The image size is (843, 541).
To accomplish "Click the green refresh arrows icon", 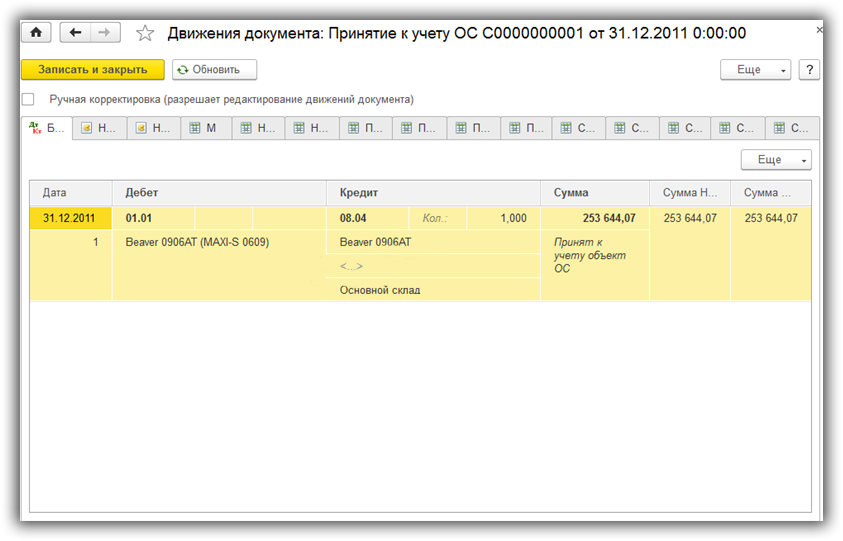I will point(183,70).
